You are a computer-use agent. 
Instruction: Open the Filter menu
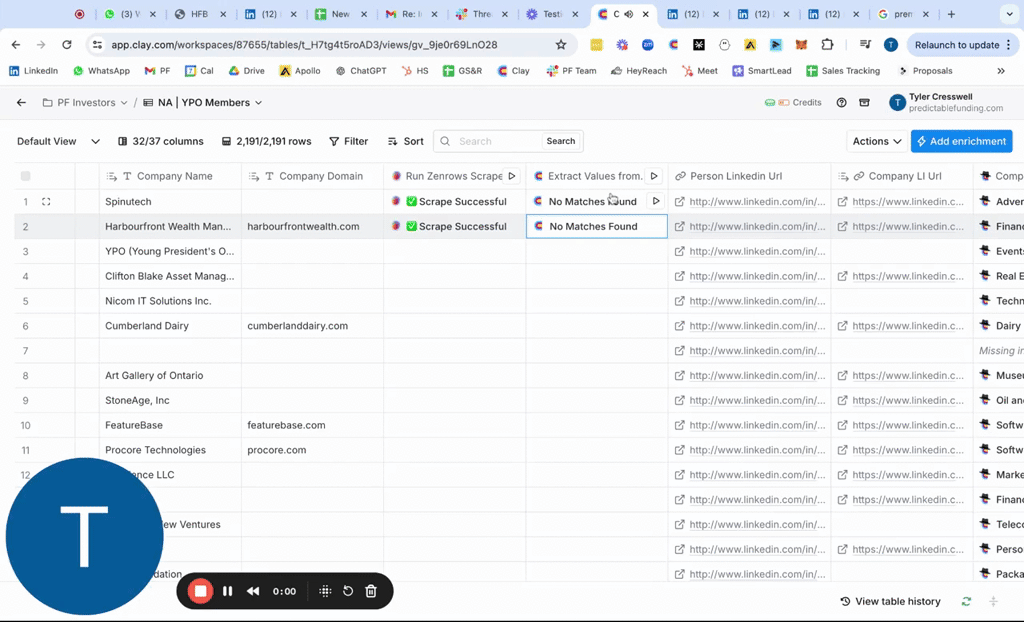coord(348,142)
